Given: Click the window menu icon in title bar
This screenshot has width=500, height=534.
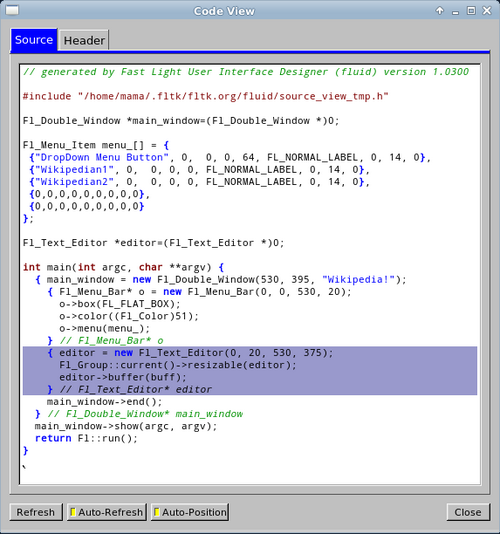Looking at the screenshot, I should coord(12,11).
